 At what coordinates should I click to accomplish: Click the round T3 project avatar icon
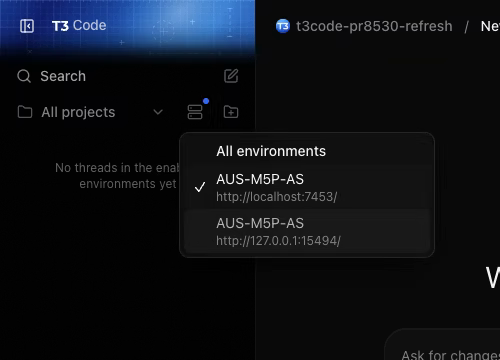click(x=283, y=26)
